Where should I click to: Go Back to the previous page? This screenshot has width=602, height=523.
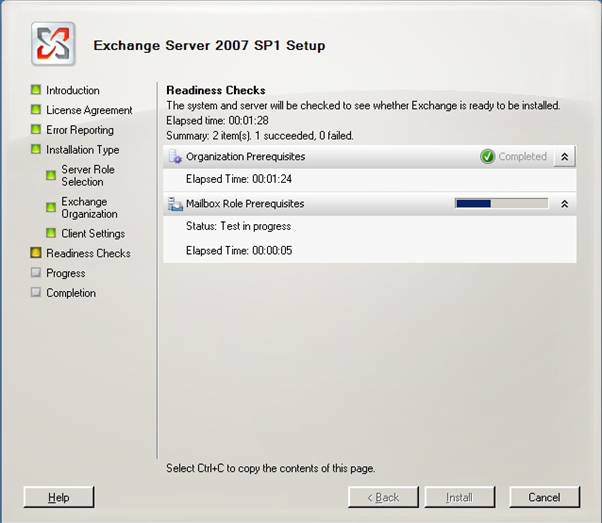pos(383,497)
